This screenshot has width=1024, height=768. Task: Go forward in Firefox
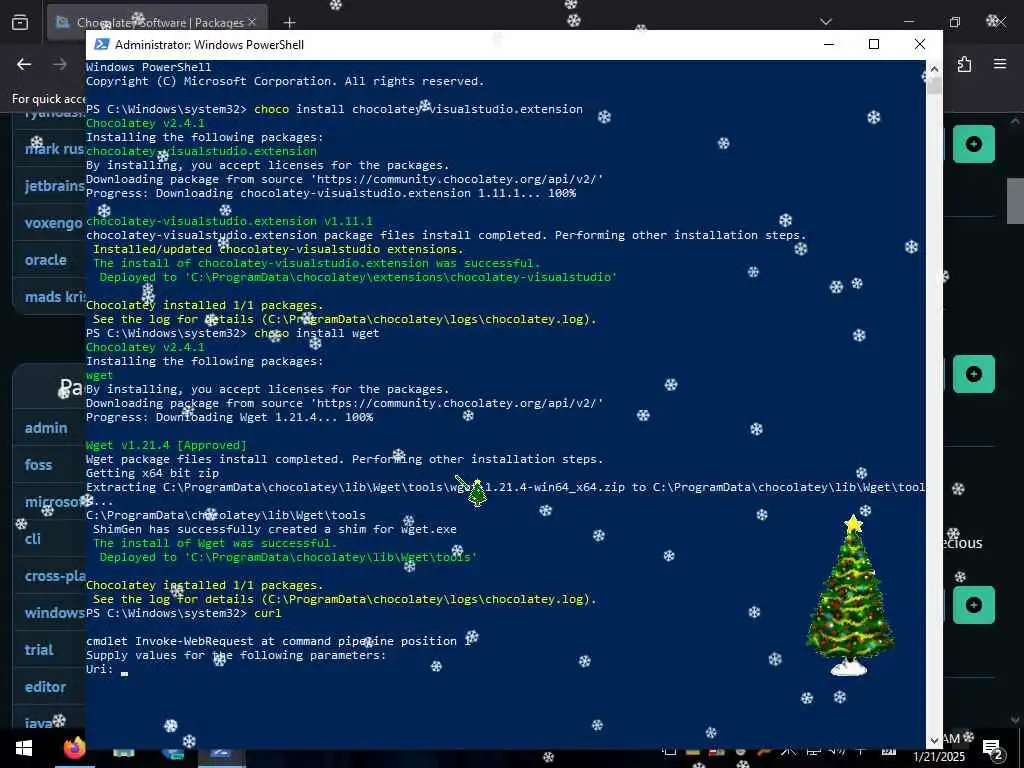[x=60, y=64]
